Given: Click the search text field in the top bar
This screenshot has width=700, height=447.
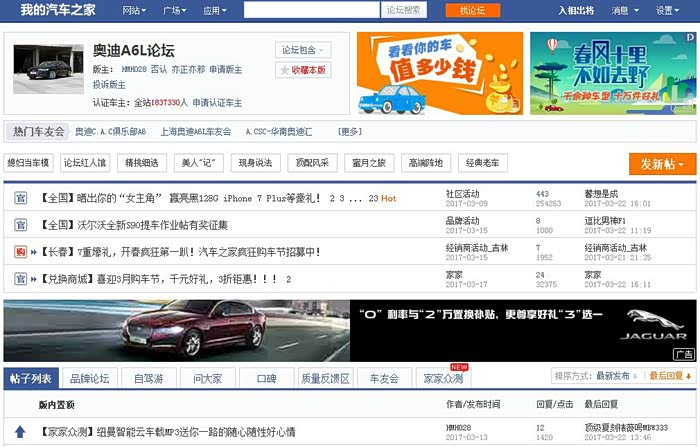Looking at the screenshot, I should [311, 10].
